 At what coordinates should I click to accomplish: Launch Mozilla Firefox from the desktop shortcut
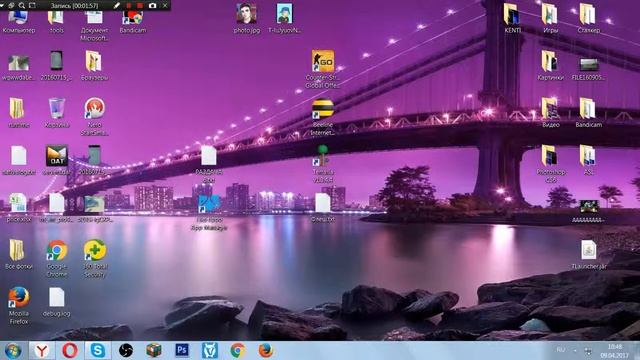pyautogui.click(x=18, y=305)
